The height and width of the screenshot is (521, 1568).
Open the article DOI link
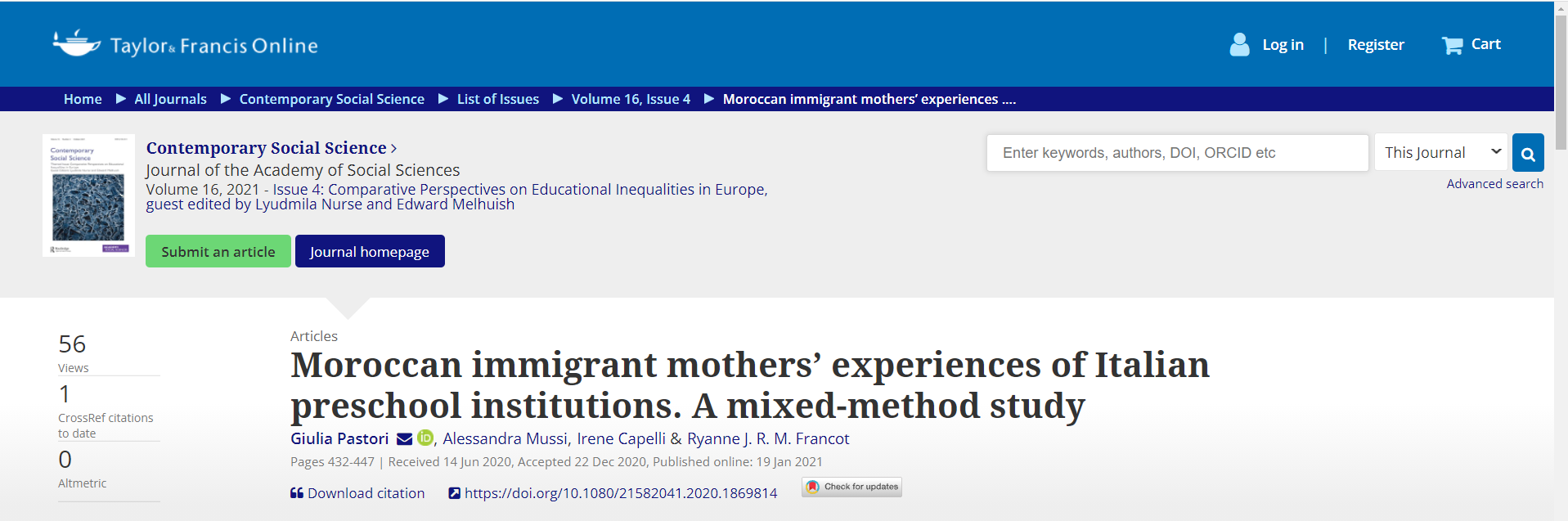coord(620,493)
